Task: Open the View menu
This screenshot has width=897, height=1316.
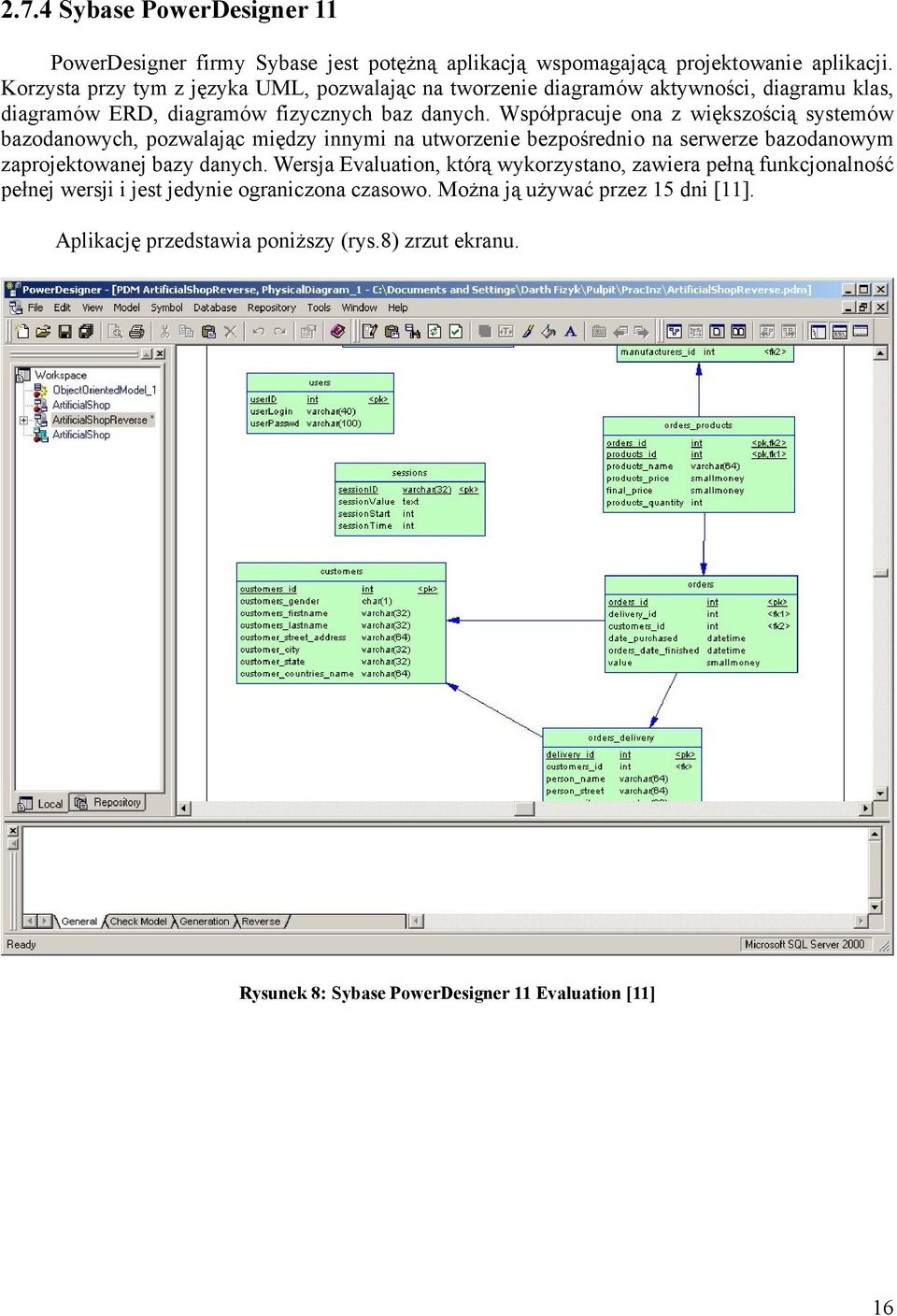Action: tap(93, 308)
